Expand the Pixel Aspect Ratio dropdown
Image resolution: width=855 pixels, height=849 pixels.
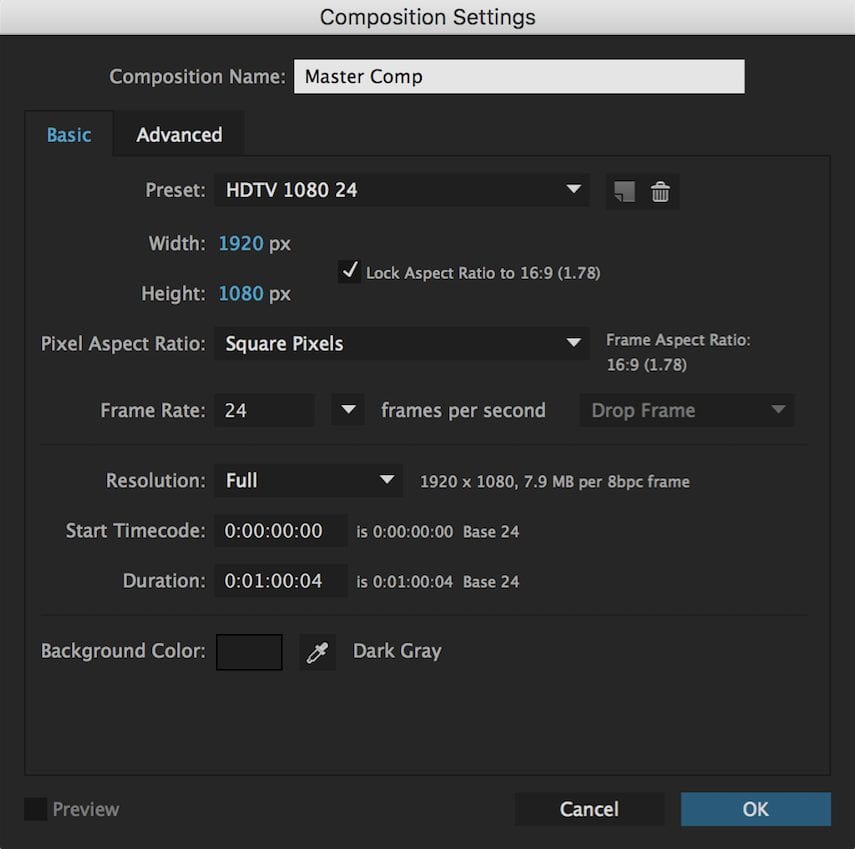[x=402, y=344]
